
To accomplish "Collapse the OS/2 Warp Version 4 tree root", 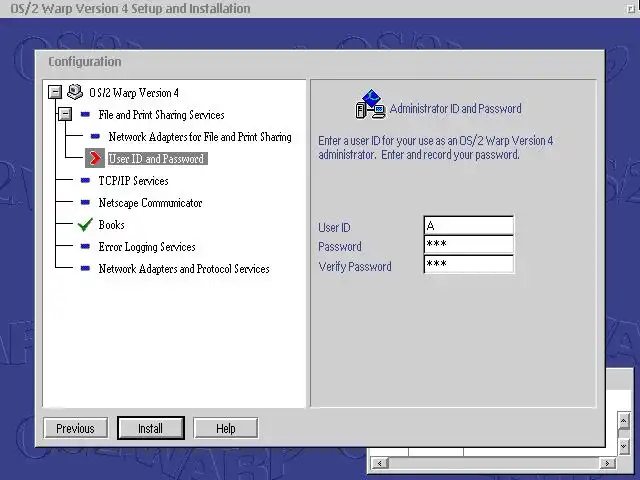I will click(x=55, y=92).
